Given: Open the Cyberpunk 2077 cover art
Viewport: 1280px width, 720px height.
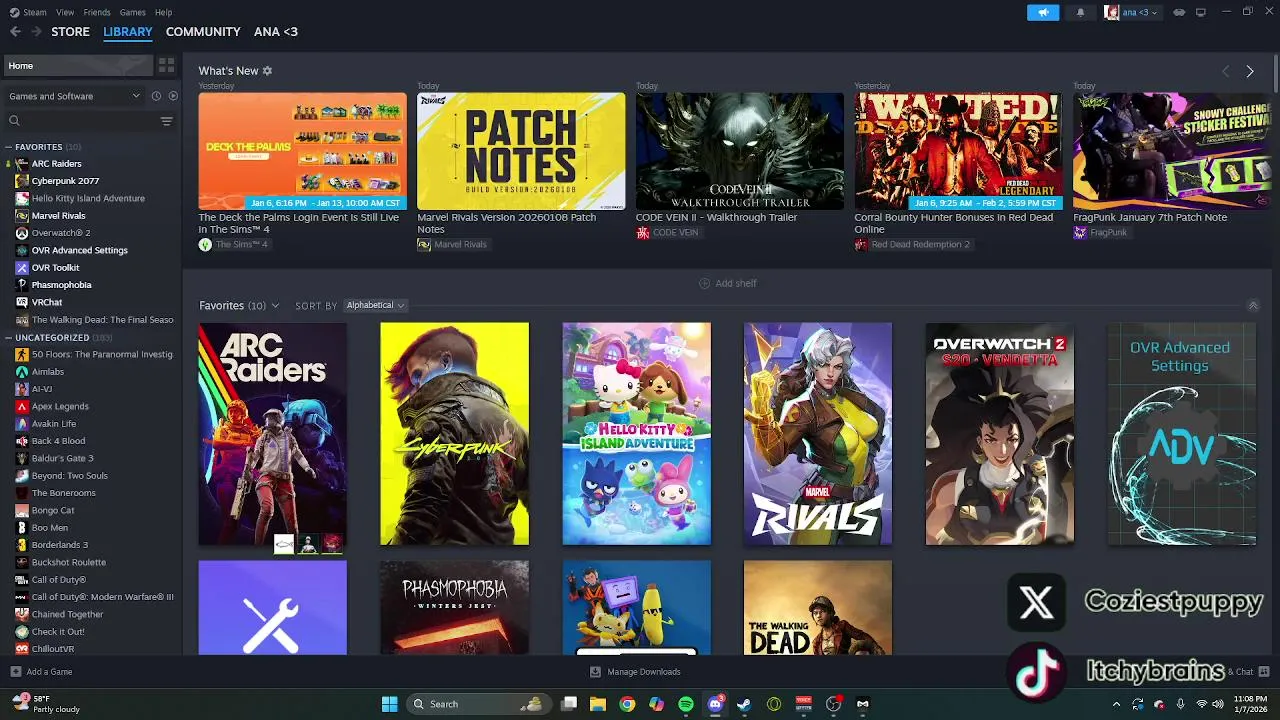Looking at the screenshot, I should click(454, 434).
